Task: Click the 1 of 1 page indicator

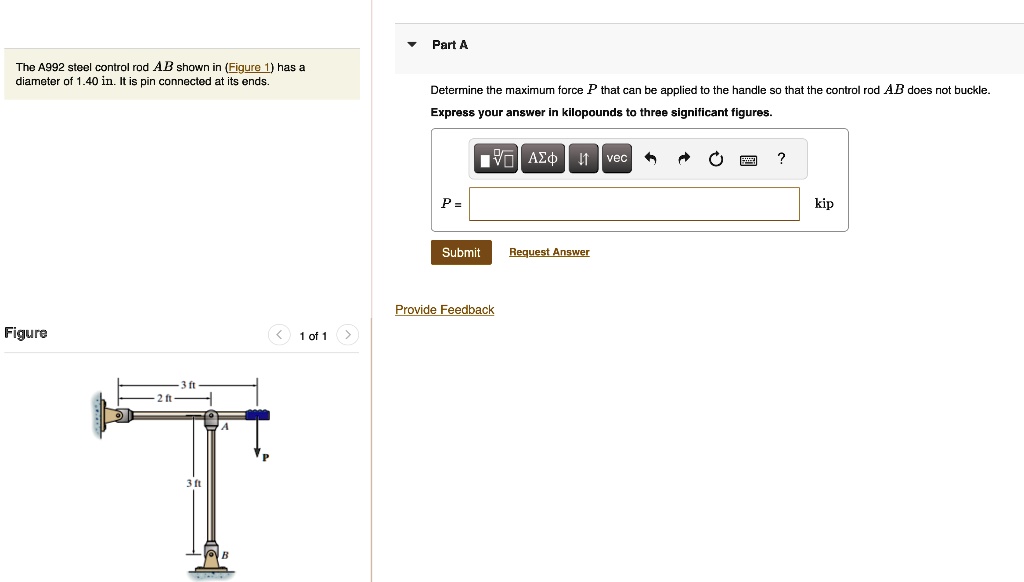Action: pyautogui.click(x=313, y=336)
